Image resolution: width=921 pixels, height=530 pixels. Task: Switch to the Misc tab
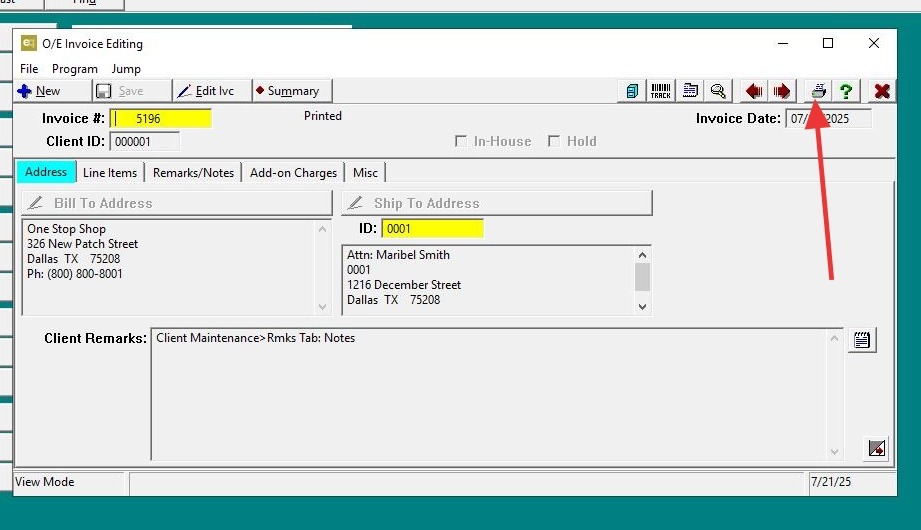365,173
